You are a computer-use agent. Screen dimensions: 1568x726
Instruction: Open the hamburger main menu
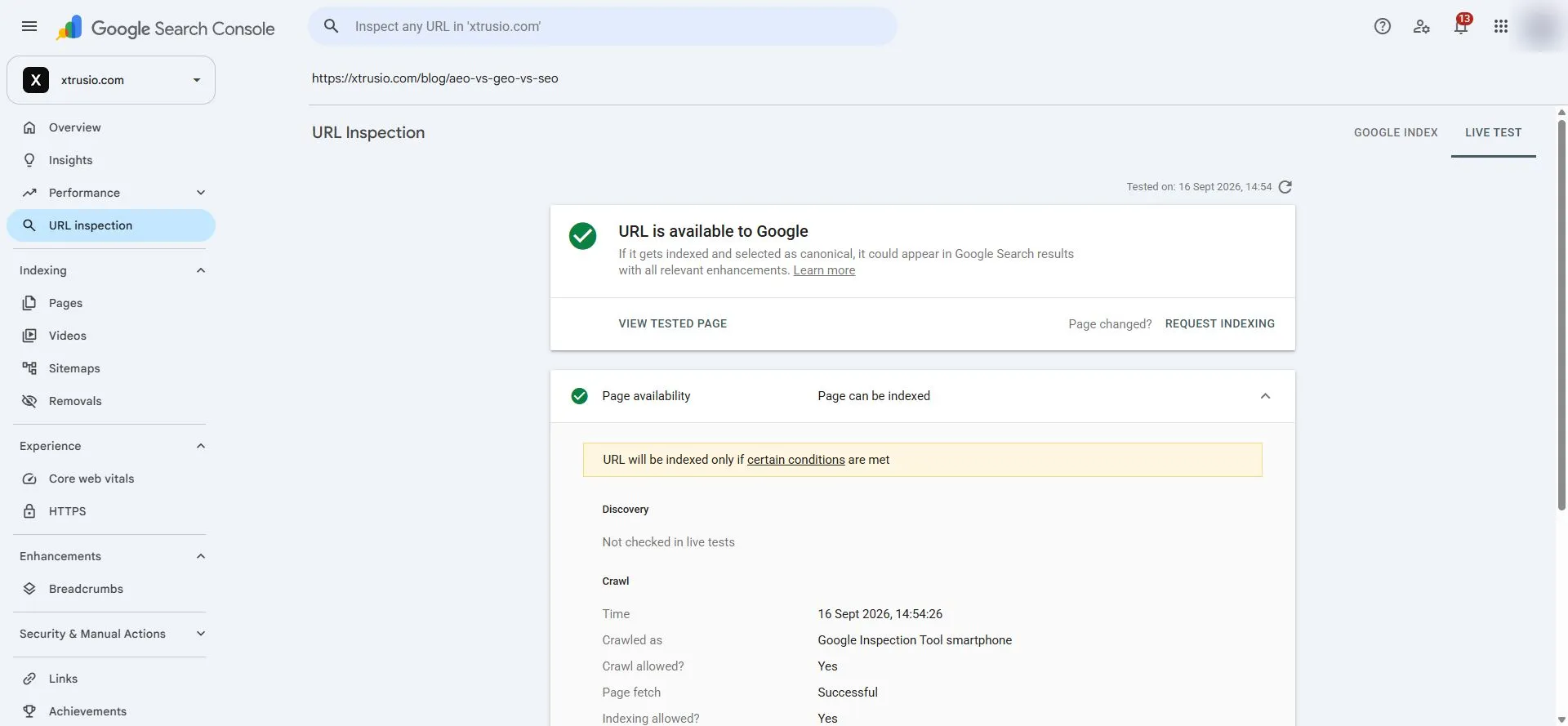point(29,26)
